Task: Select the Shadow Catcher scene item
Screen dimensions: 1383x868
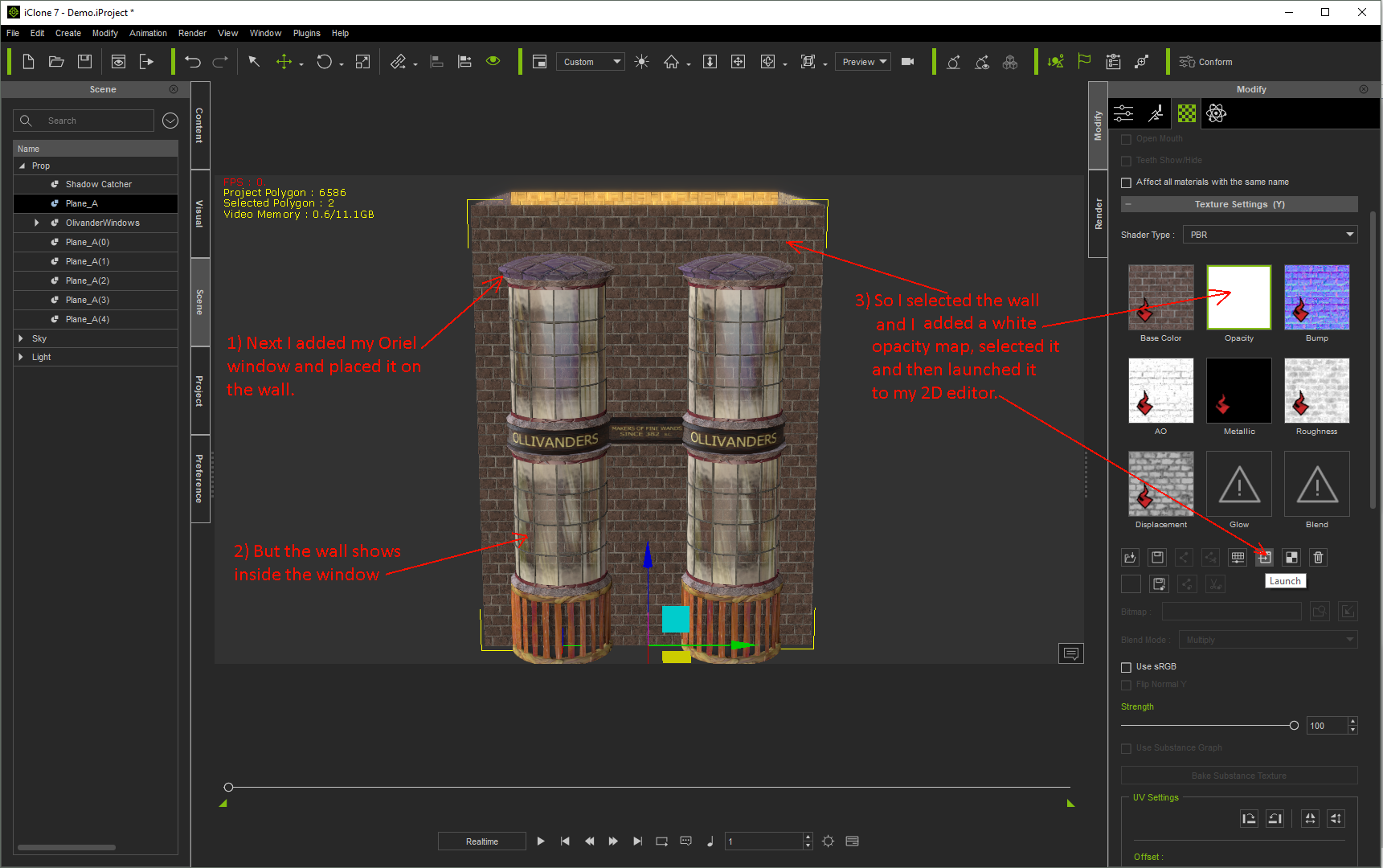Action: click(x=96, y=184)
